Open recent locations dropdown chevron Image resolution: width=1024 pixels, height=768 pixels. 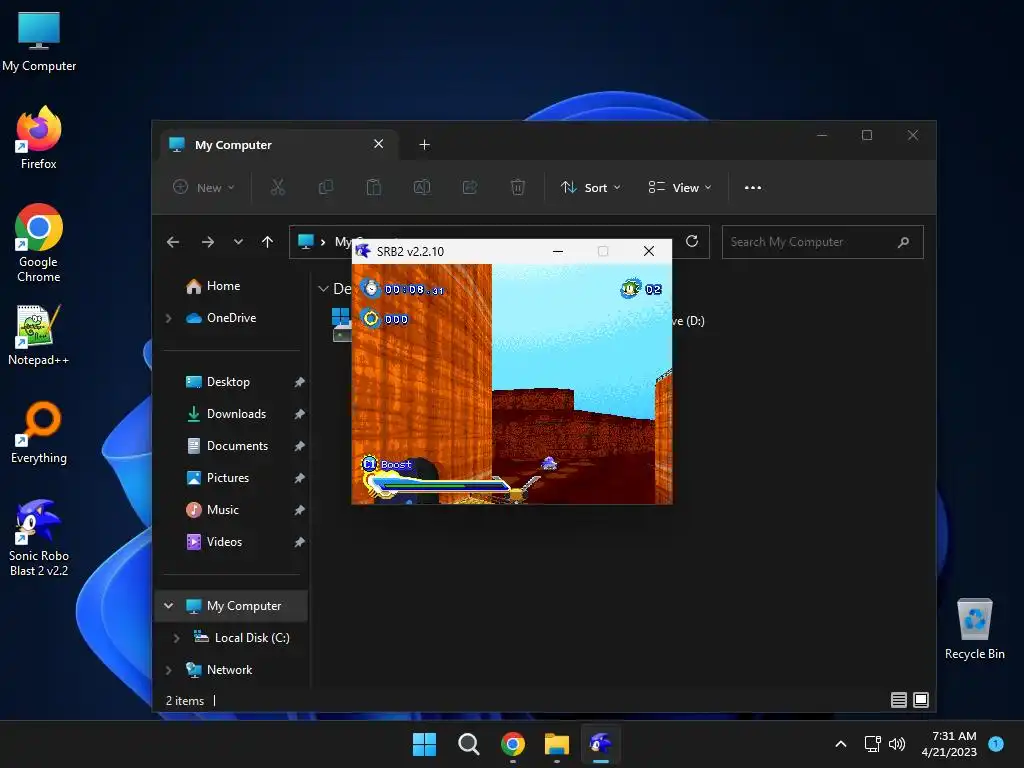click(x=238, y=242)
